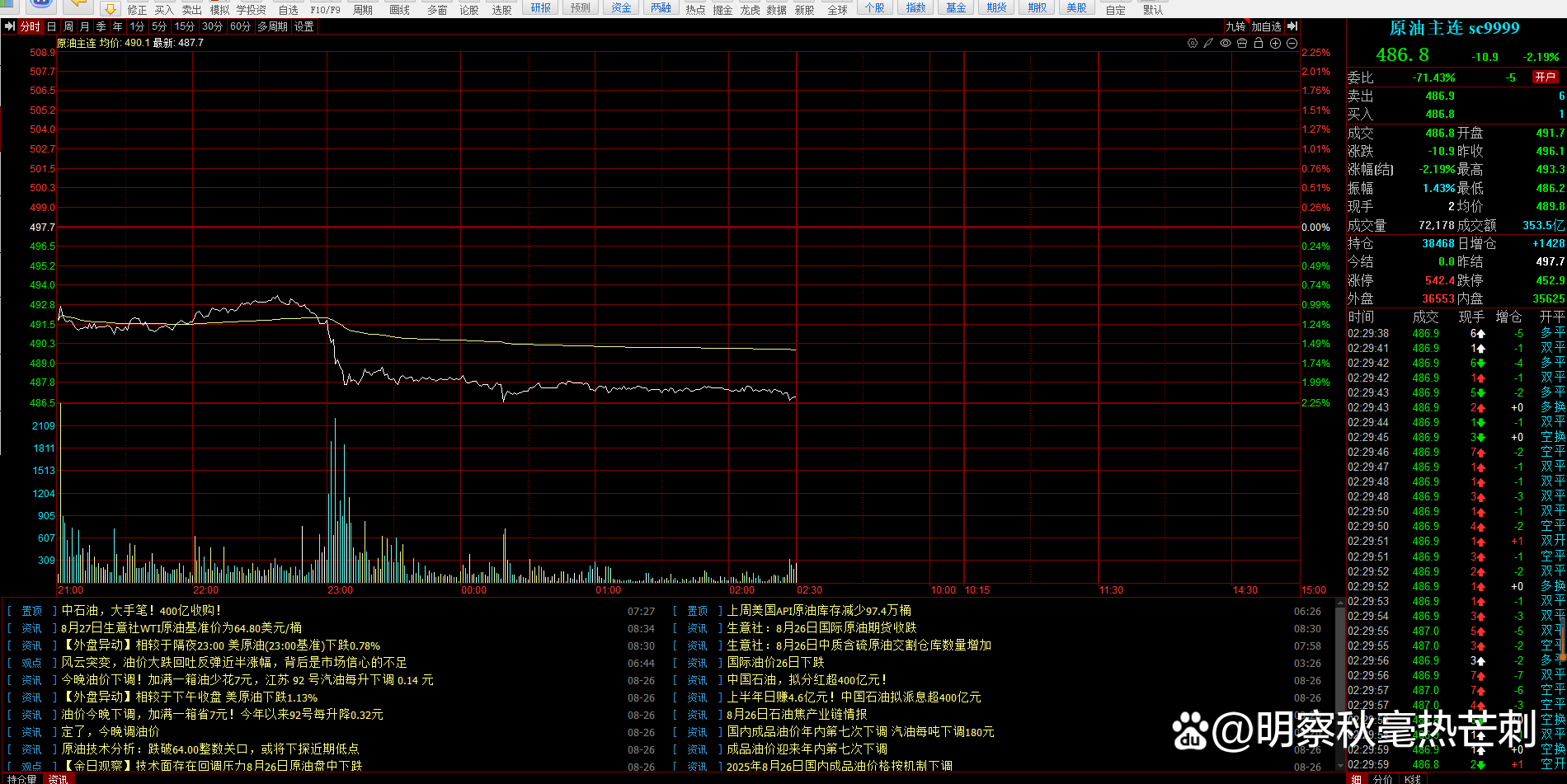Click the 基金 toolbar button
Viewport: 1567px width, 784px height.
tap(956, 7)
